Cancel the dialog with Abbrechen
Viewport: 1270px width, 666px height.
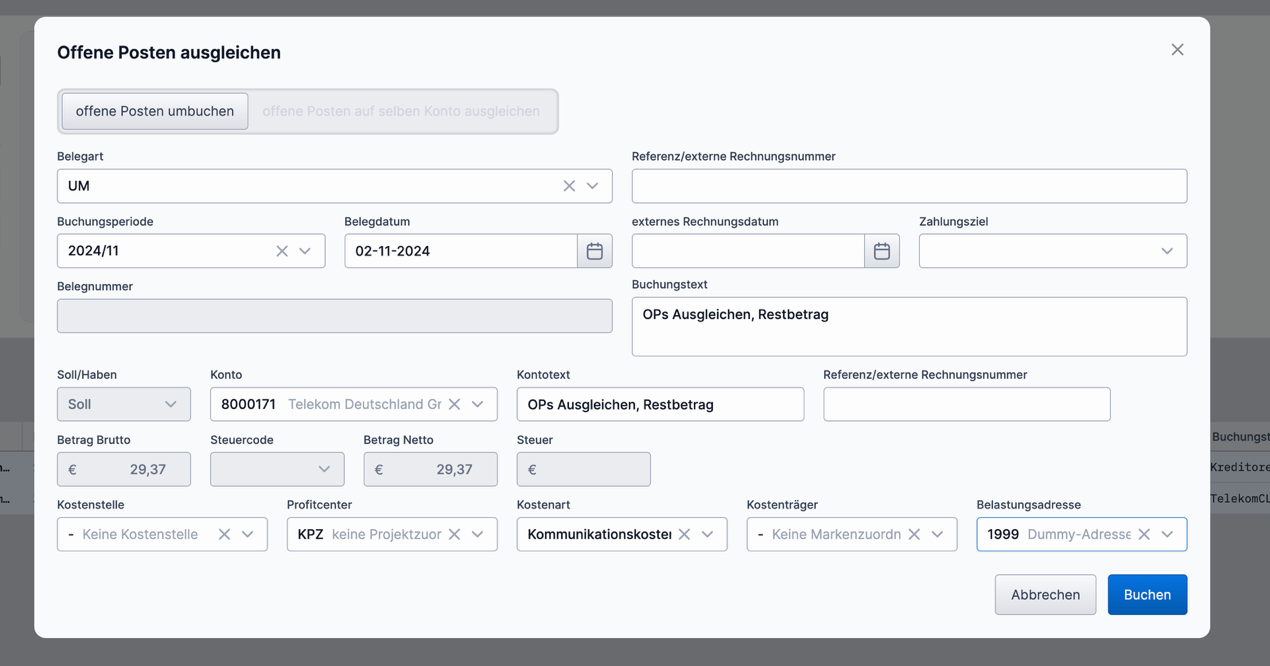(1045, 594)
